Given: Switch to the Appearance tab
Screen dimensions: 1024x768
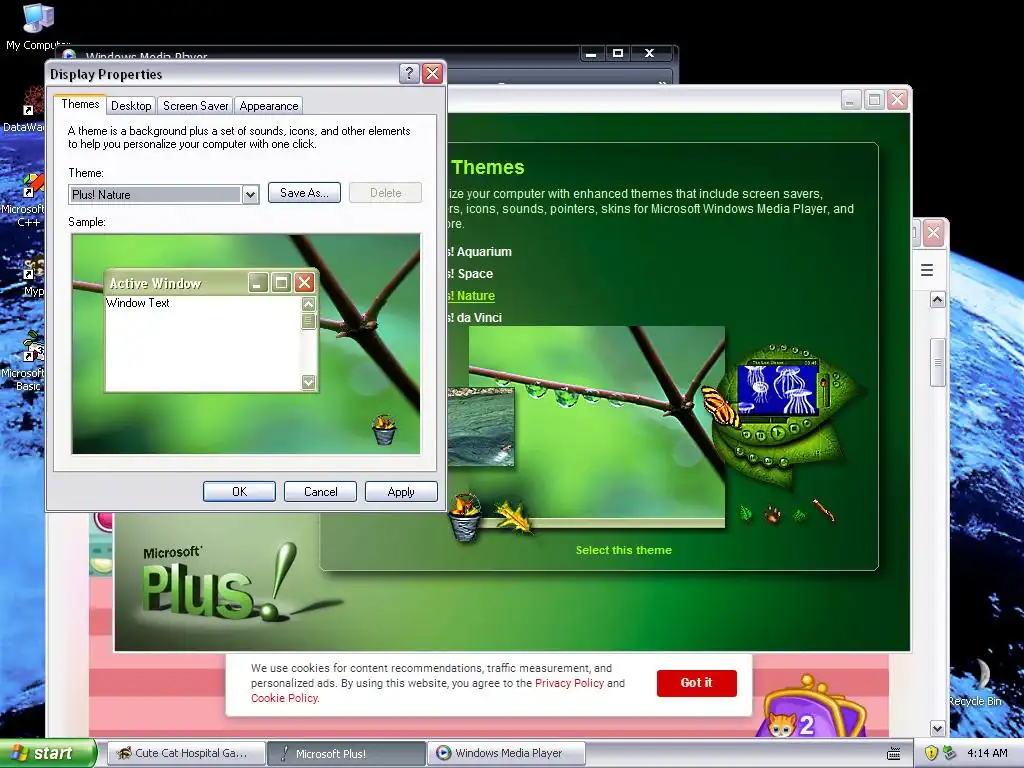Looking at the screenshot, I should tap(268, 106).
